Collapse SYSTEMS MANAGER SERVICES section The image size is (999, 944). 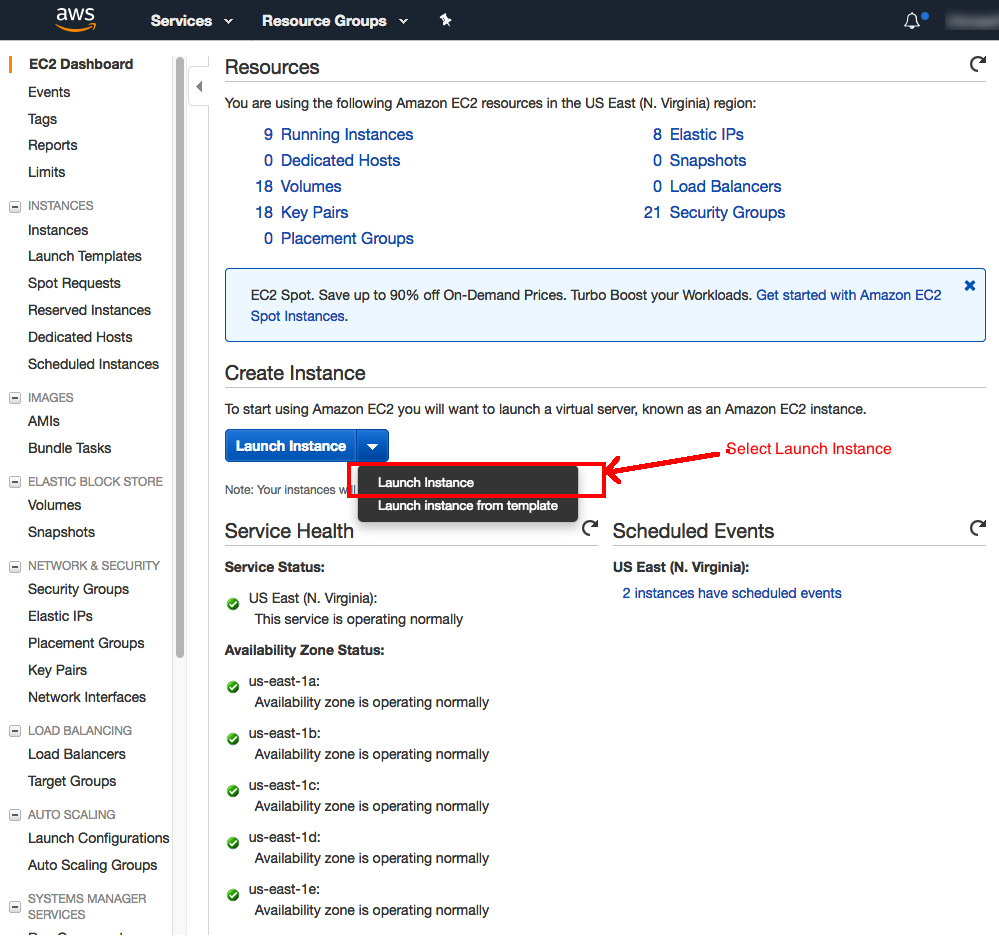(x=15, y=906)
